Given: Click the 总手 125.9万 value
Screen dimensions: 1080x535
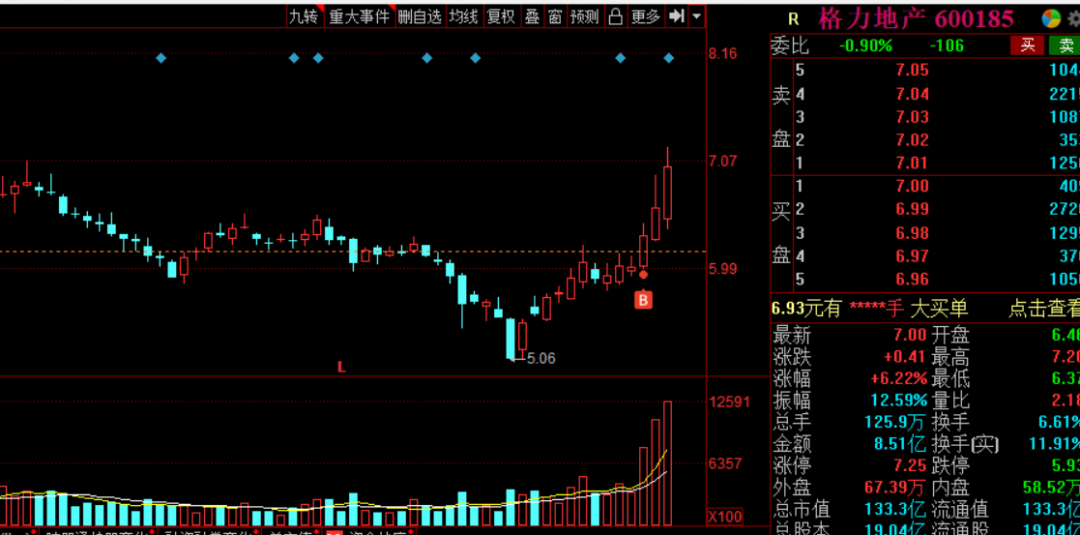Looking at the screenshot, I should [x=893, y=421].
